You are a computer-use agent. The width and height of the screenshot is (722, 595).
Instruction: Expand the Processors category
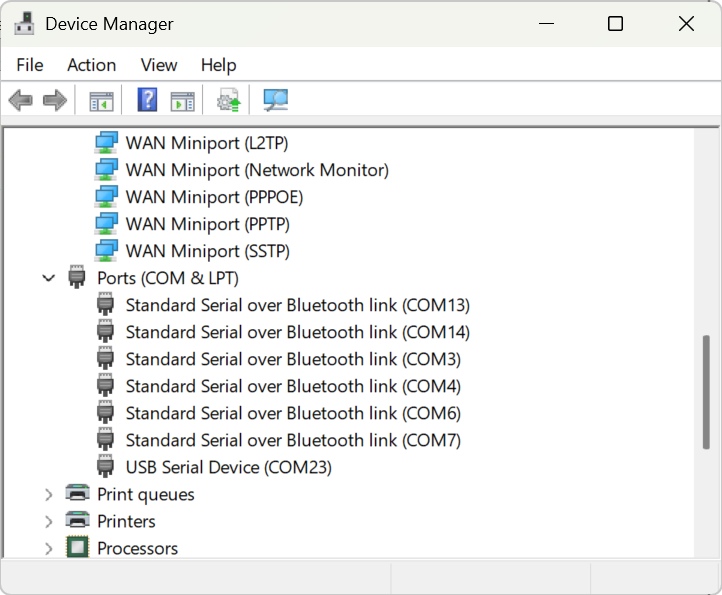49,548
